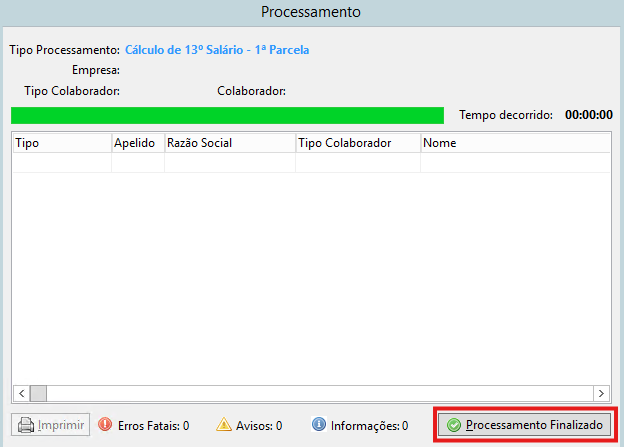Image resolution: width=624 pixels, height=447 pixels.
Task: Click the horizontal scrollbar thumb
Action: (x=39, y=394)
